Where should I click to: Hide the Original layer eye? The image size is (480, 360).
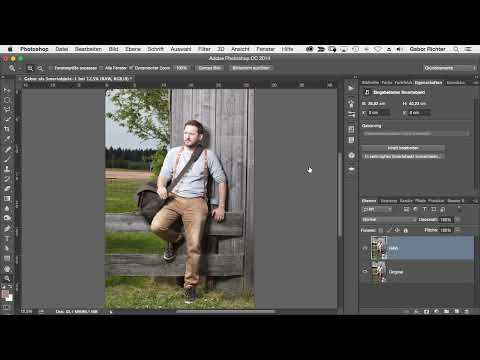(365, 272)
